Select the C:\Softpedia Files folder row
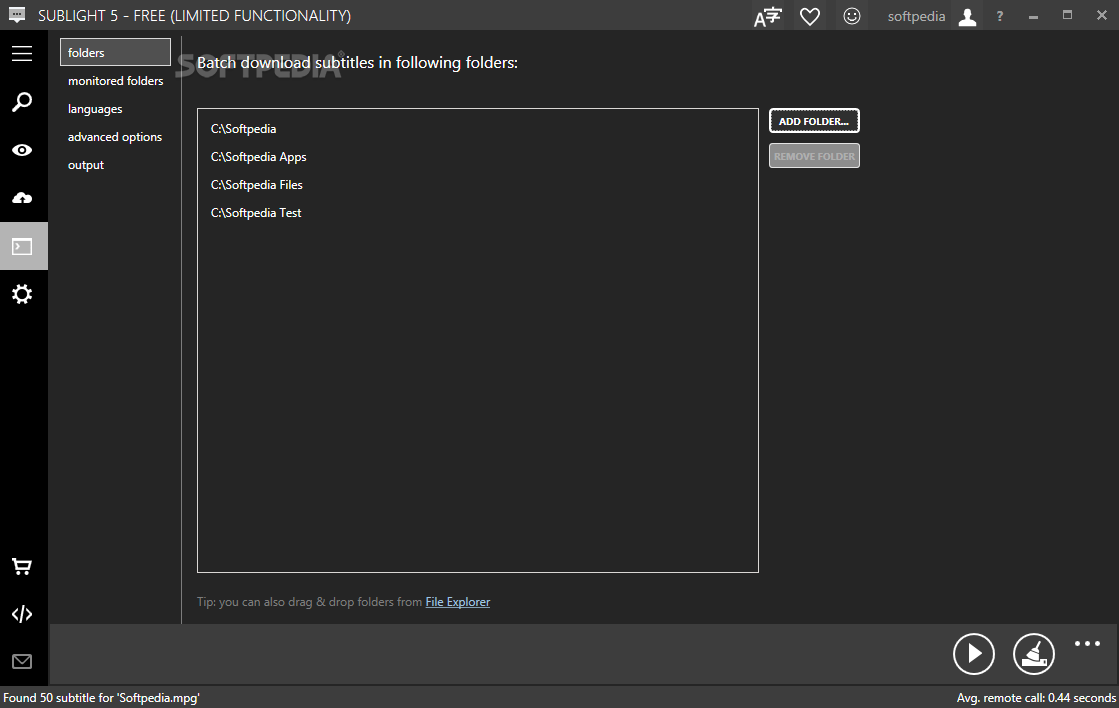 tap(477, 184)
